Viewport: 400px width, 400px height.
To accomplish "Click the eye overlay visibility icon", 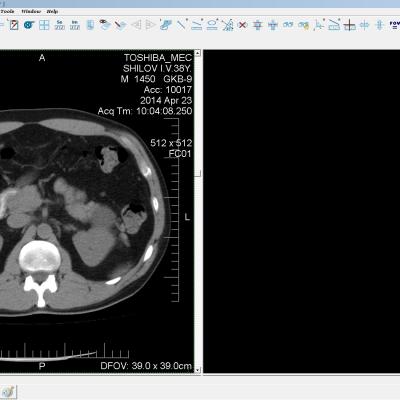I will pyautogui.click(x=105, y=25).
